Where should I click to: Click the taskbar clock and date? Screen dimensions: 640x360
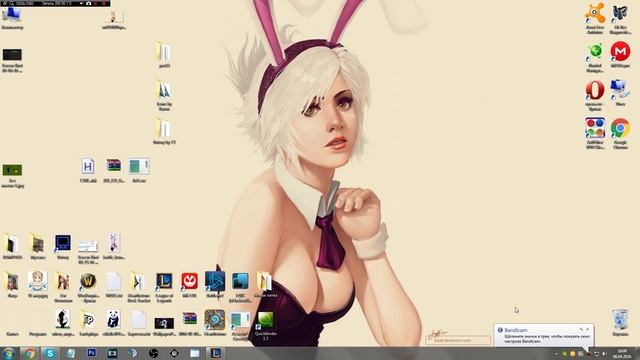pos(622,353)
